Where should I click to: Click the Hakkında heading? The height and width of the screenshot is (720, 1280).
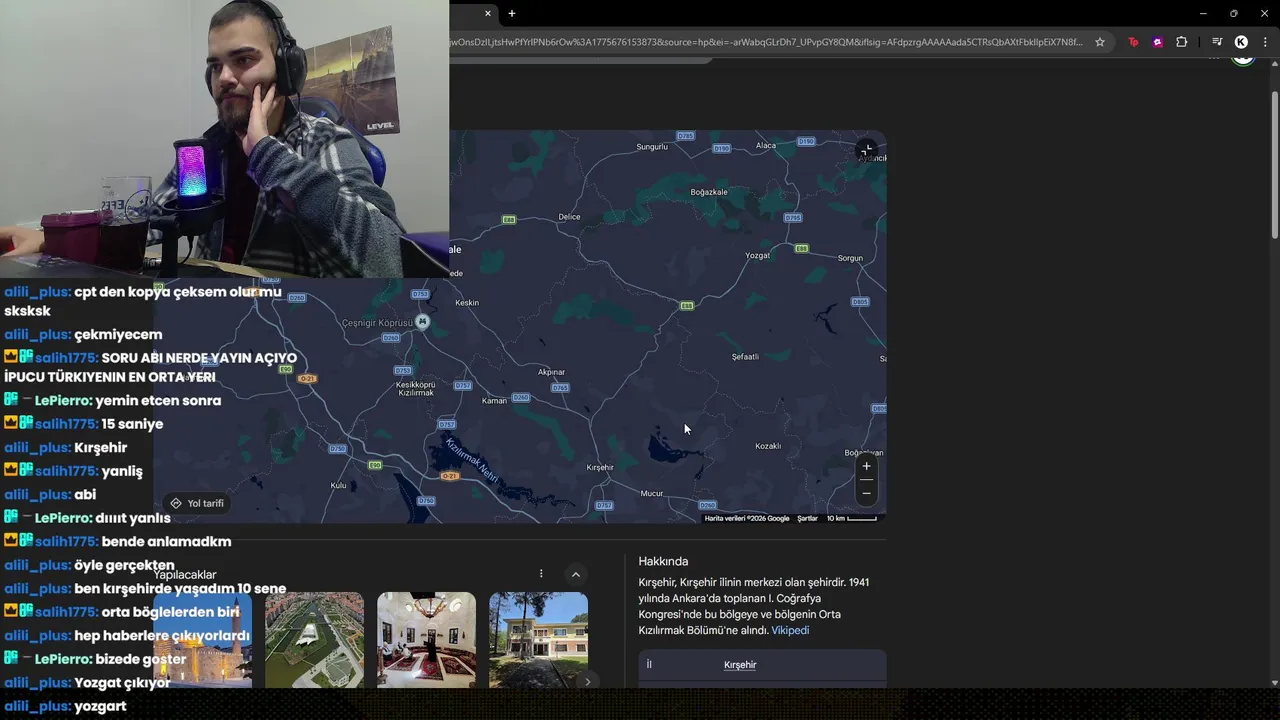(x=663, y=561)
